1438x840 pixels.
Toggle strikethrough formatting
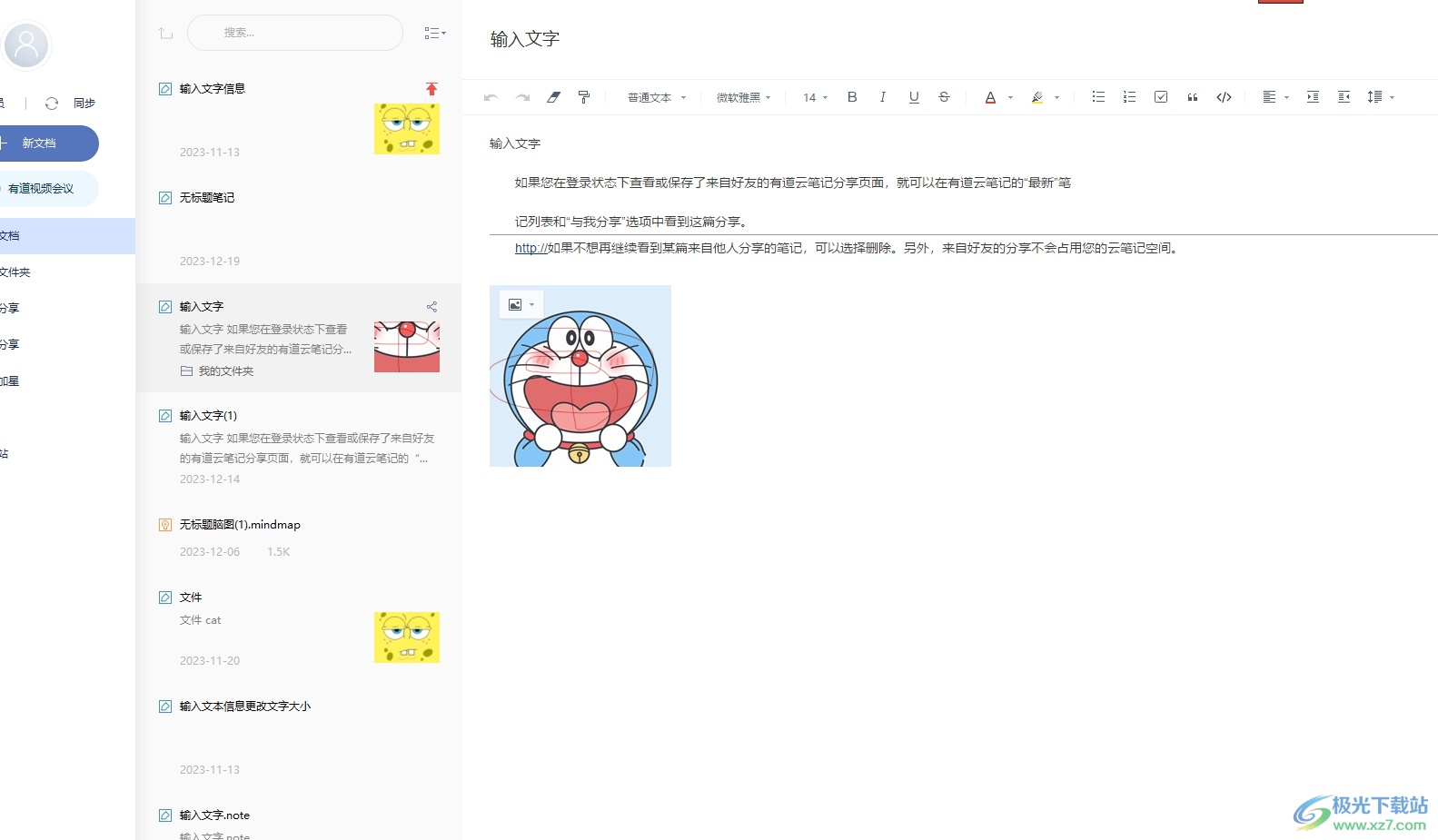pos(944,97)
